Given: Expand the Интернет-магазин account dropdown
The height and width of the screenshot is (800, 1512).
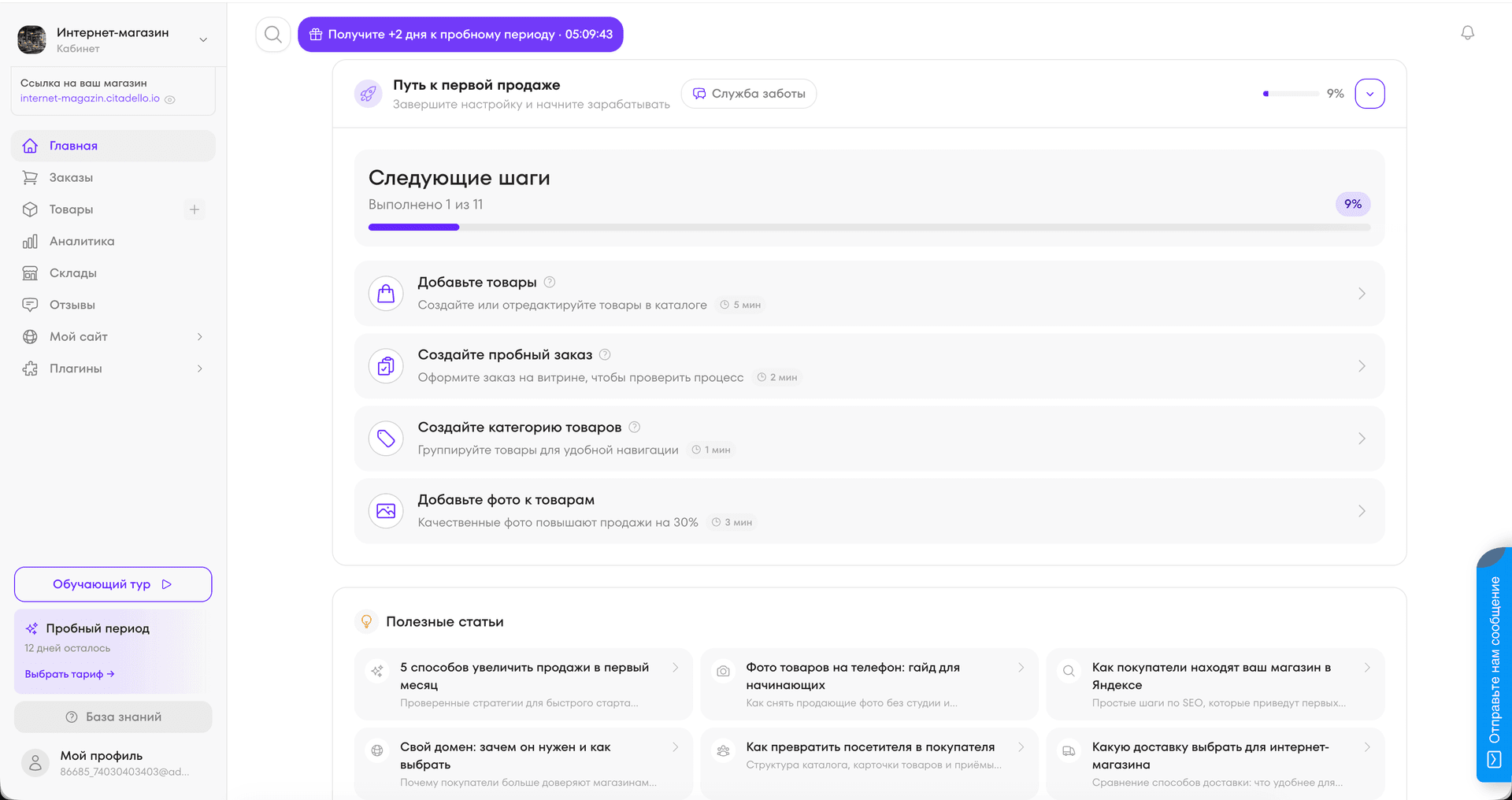Looking at the screenshot, I should click(x=203, y=39).
